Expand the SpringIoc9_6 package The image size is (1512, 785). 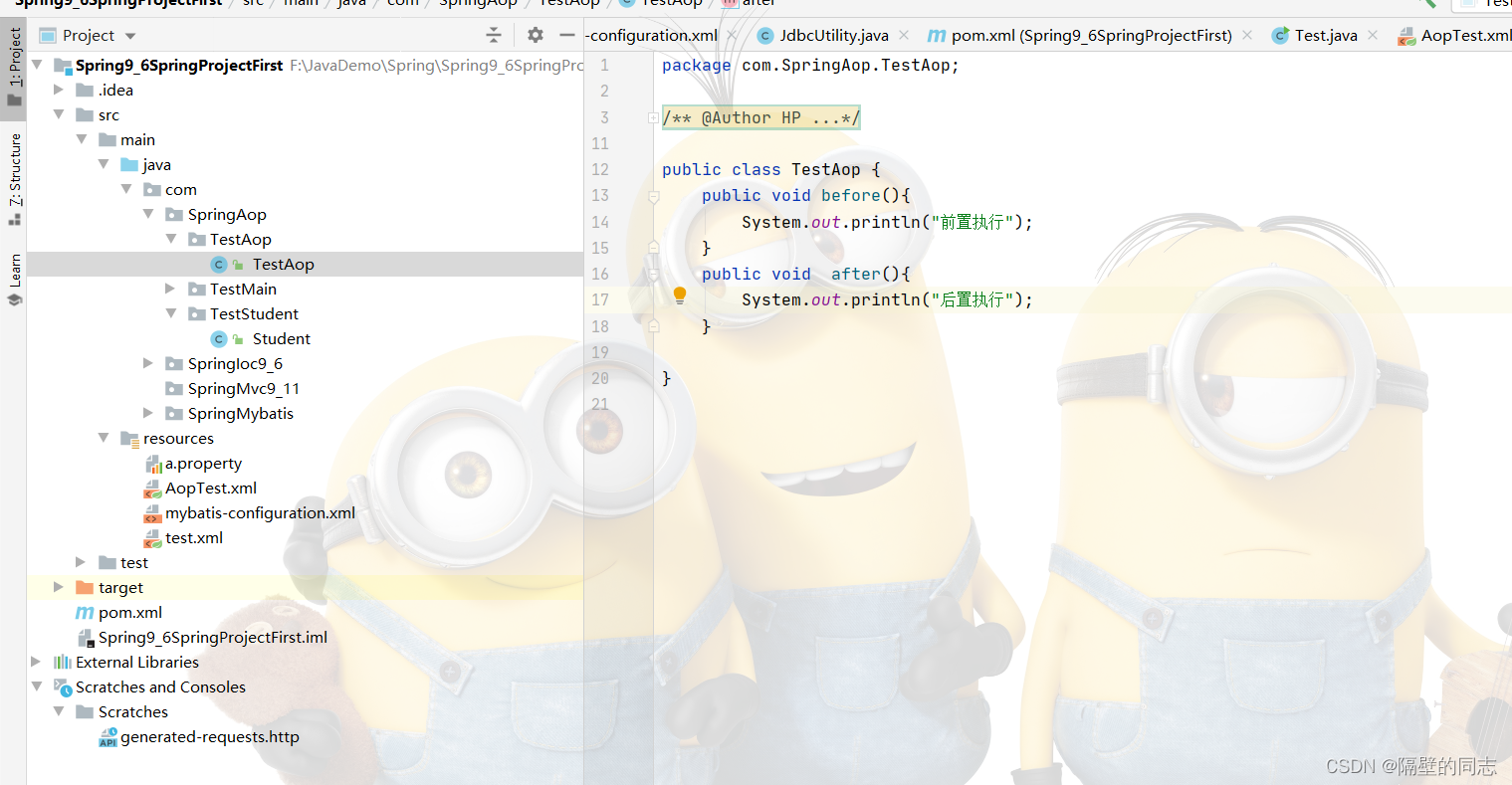(x=148, y=364)
